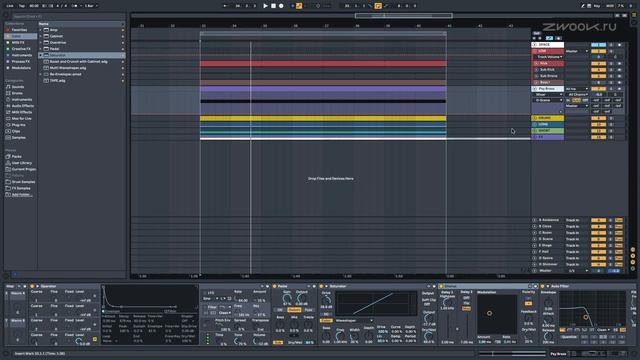640x360 pixels.
Task: Start playback with the Play button
Action: (x=265, y=6)
